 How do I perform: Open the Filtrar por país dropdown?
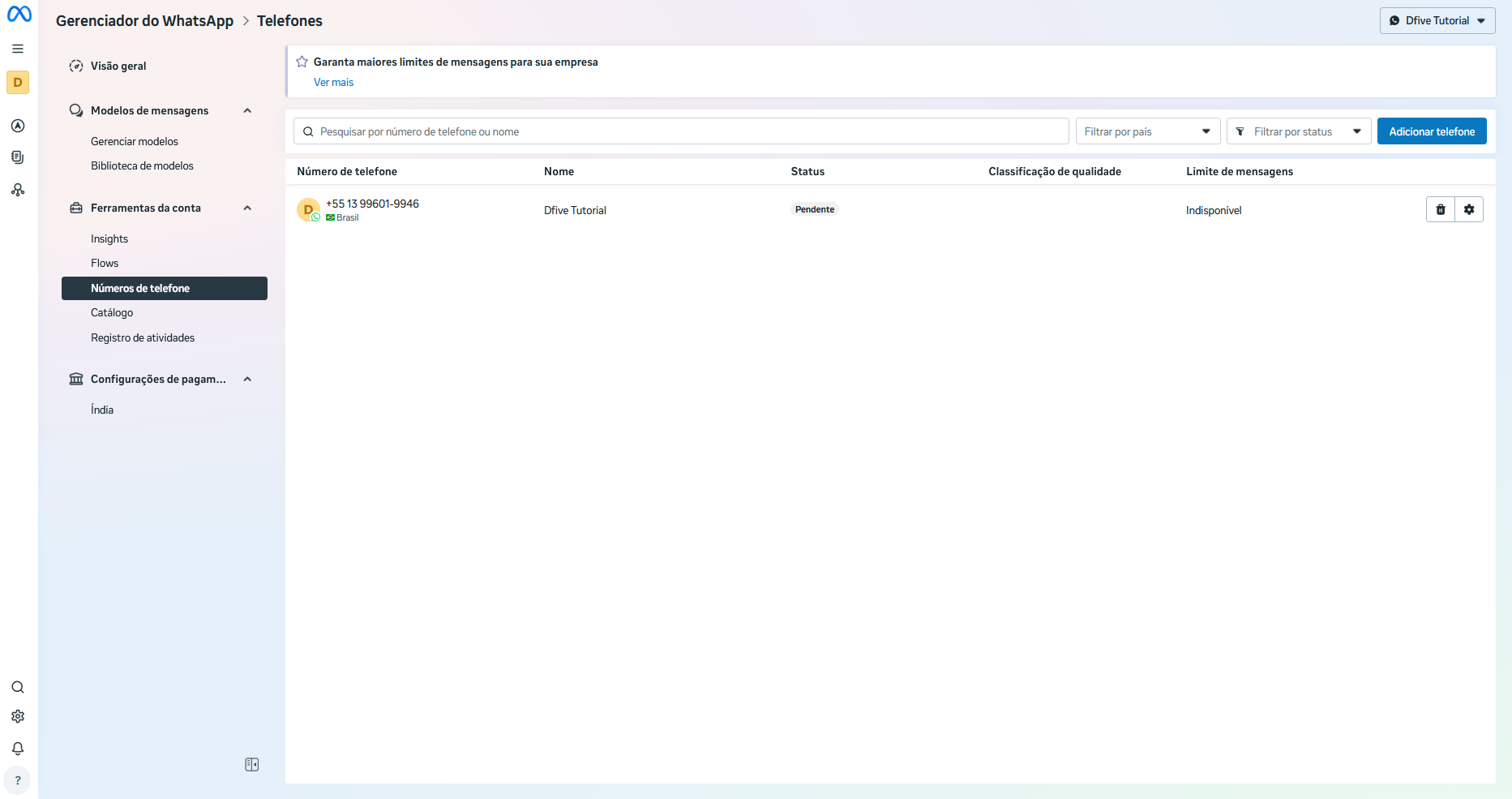pos(1147,131)
